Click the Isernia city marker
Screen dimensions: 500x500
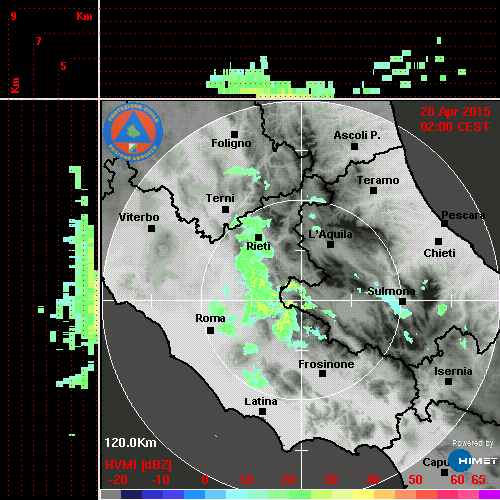[x=449, y=381]
